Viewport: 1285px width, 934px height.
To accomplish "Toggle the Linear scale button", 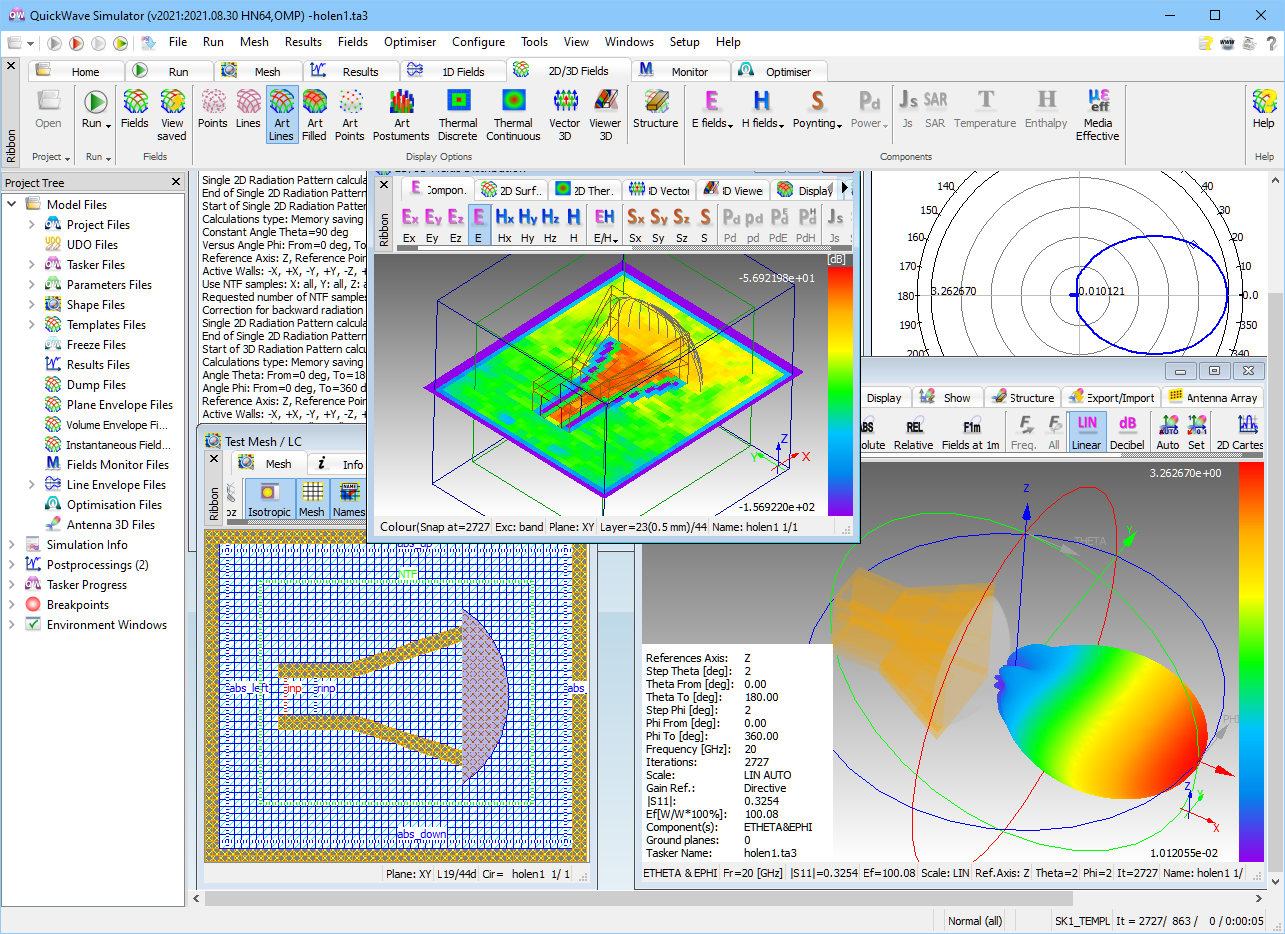I will pos(1086,432).
